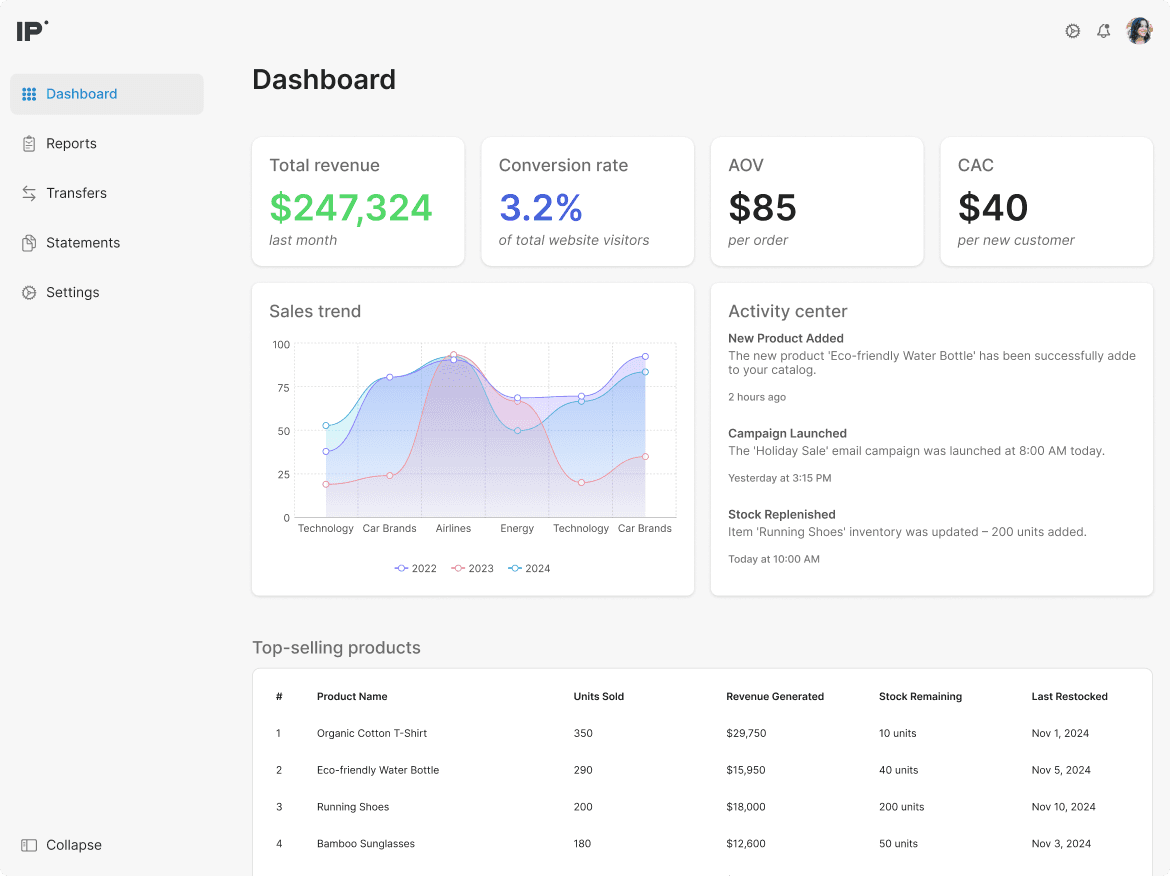Viewport: 1170px width, 876px height.
Task: Select the AOV card
Action: pyautogui.click(x=817, y=201)
